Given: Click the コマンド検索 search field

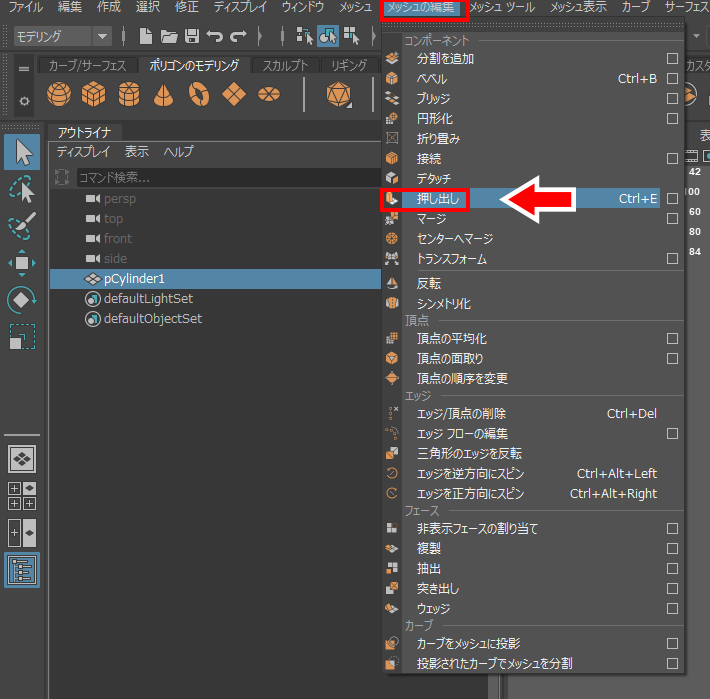Looking at the screenshot, I should [225, 177].
